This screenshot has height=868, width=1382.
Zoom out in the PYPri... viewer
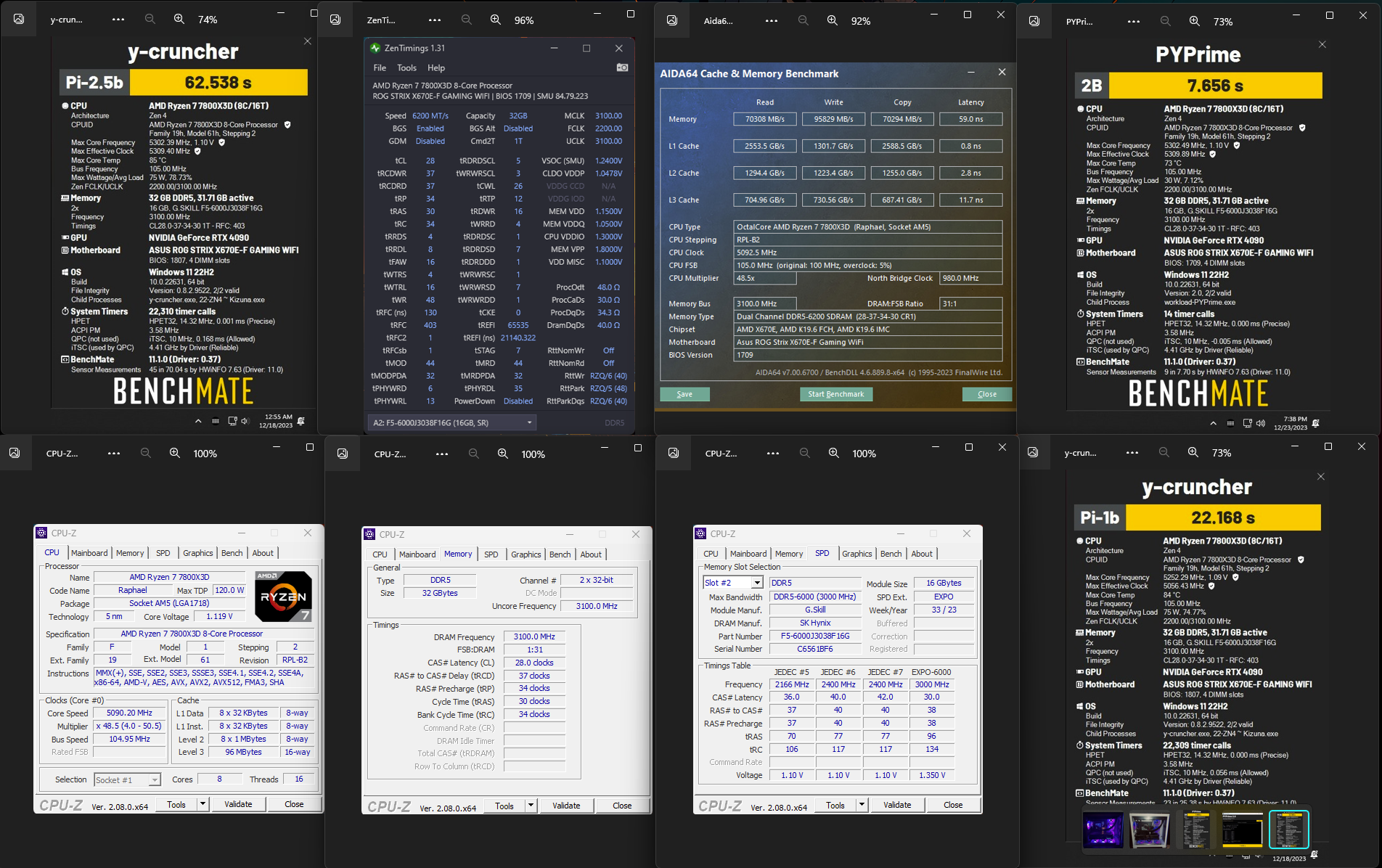click(x=1165, y=21)
